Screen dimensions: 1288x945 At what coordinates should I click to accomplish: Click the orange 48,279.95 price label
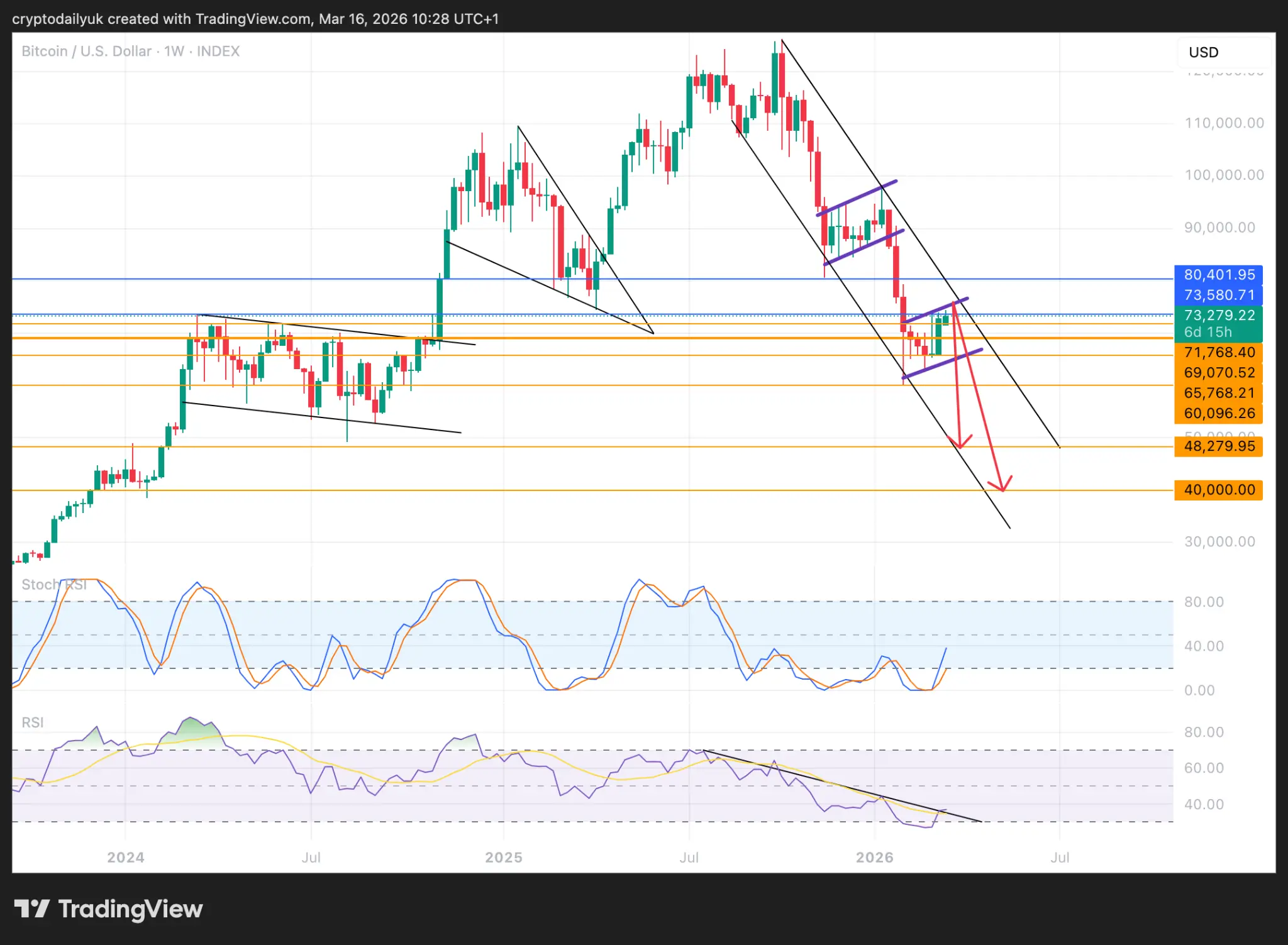pos(1218,446)
